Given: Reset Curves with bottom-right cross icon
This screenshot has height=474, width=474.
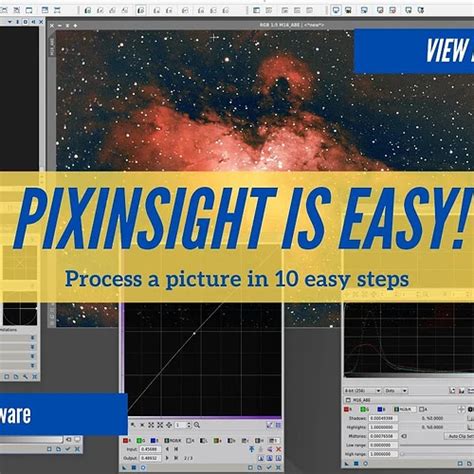Looking at the screenshot, I should coord(278,468).
